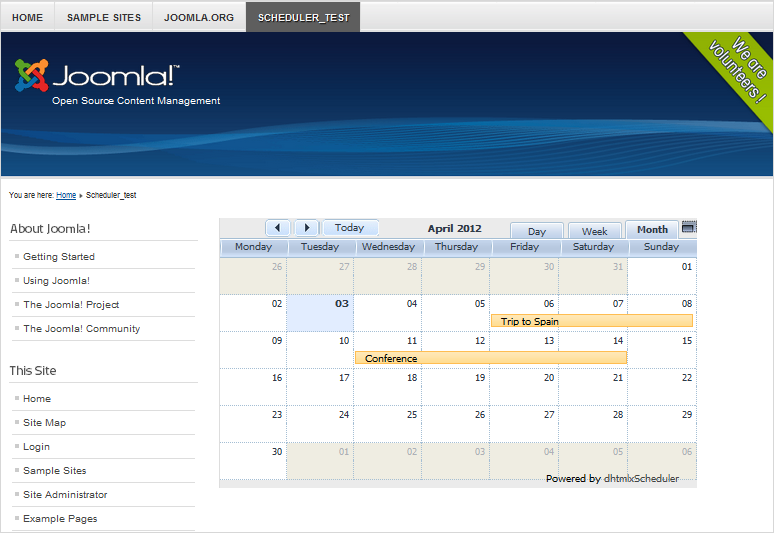Click the day 27 cell
Screen dimensions: 774x533
coord(524,424)
